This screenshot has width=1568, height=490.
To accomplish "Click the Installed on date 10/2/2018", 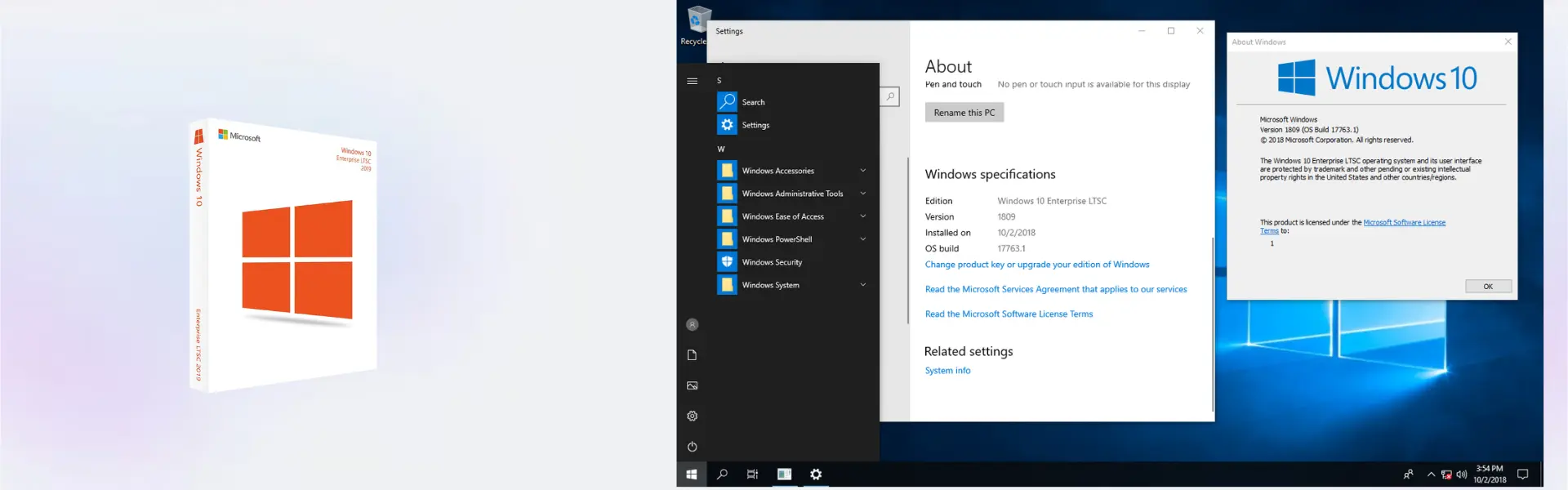I will pyautogui.click(x=1016, y=233).
